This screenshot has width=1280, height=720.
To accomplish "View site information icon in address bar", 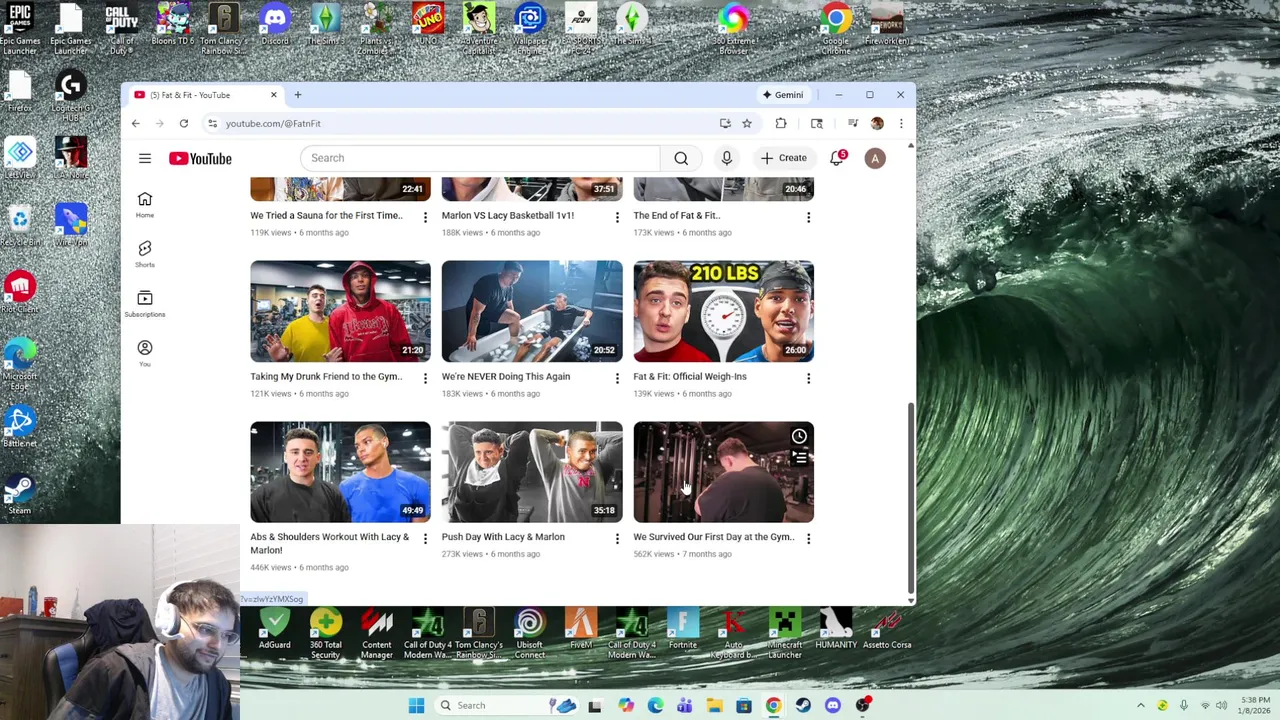I will pos(212,123).
